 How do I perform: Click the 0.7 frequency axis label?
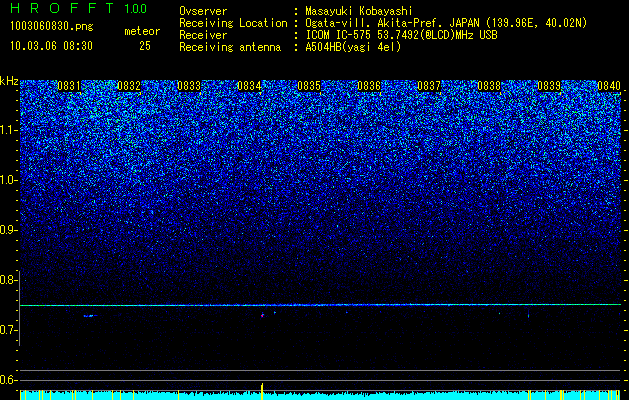(x=9, y=330)
